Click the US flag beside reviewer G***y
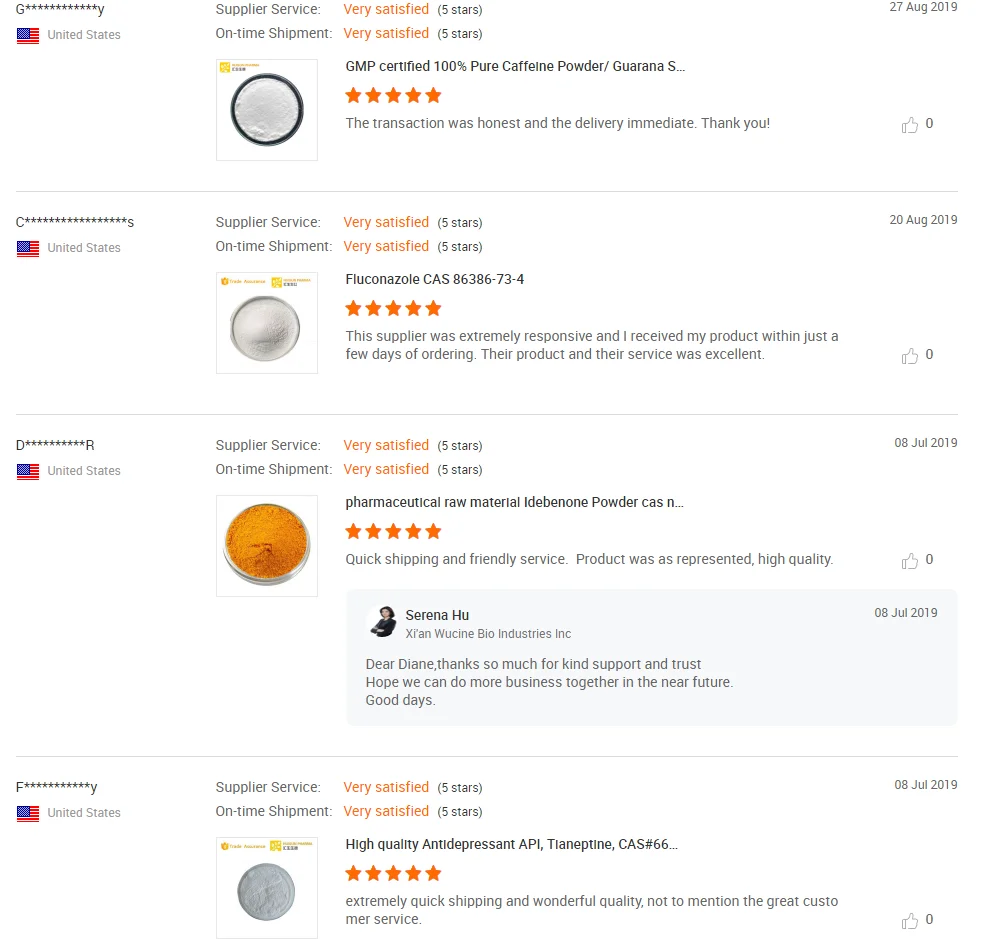Image resolution: width=985 pixels, height=939 pixels. point(28,35)
